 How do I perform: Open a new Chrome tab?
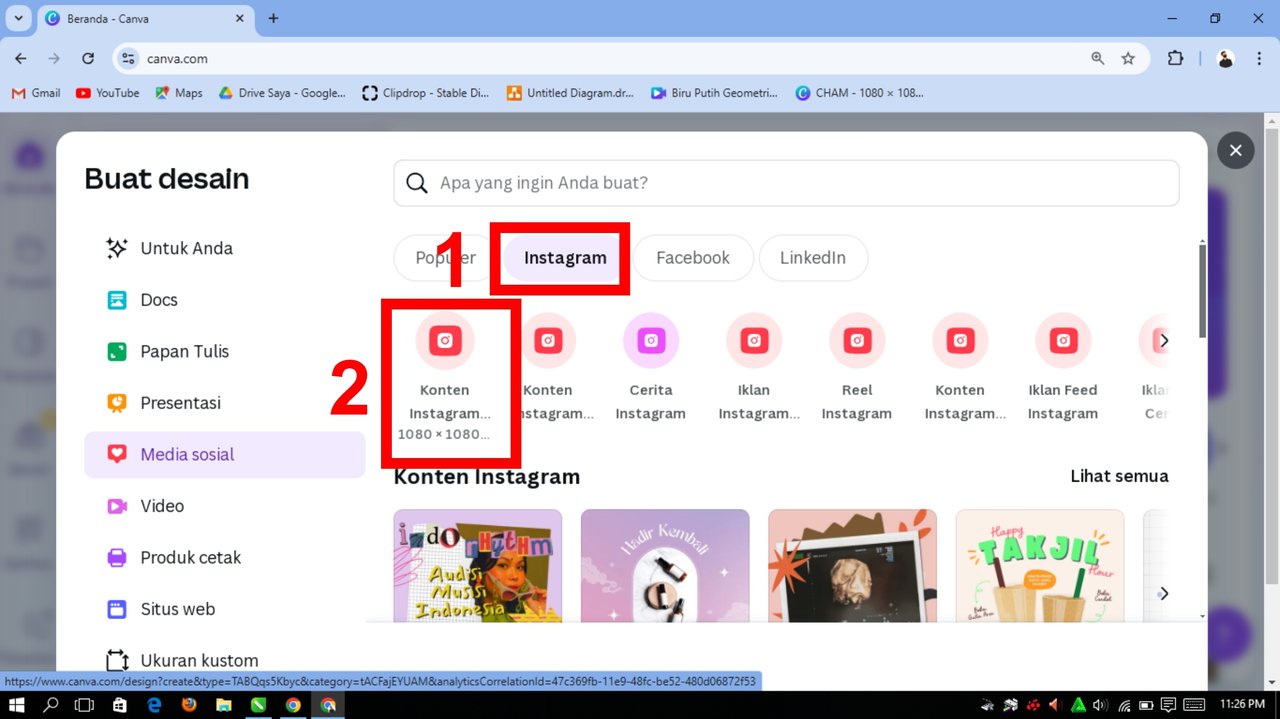[x=273, y=18]
